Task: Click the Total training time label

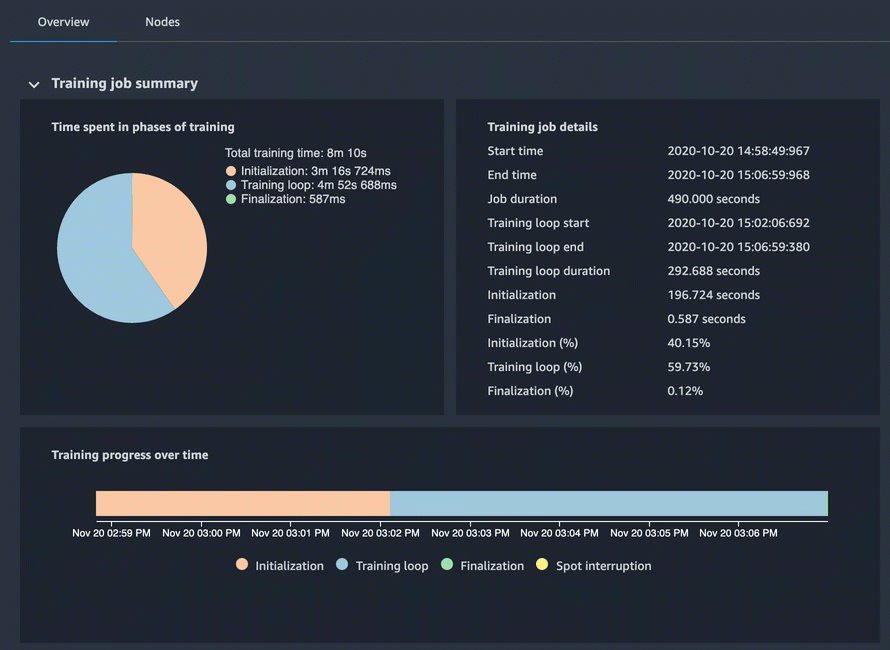Action: pyautogui.click(x=295, y=153)
